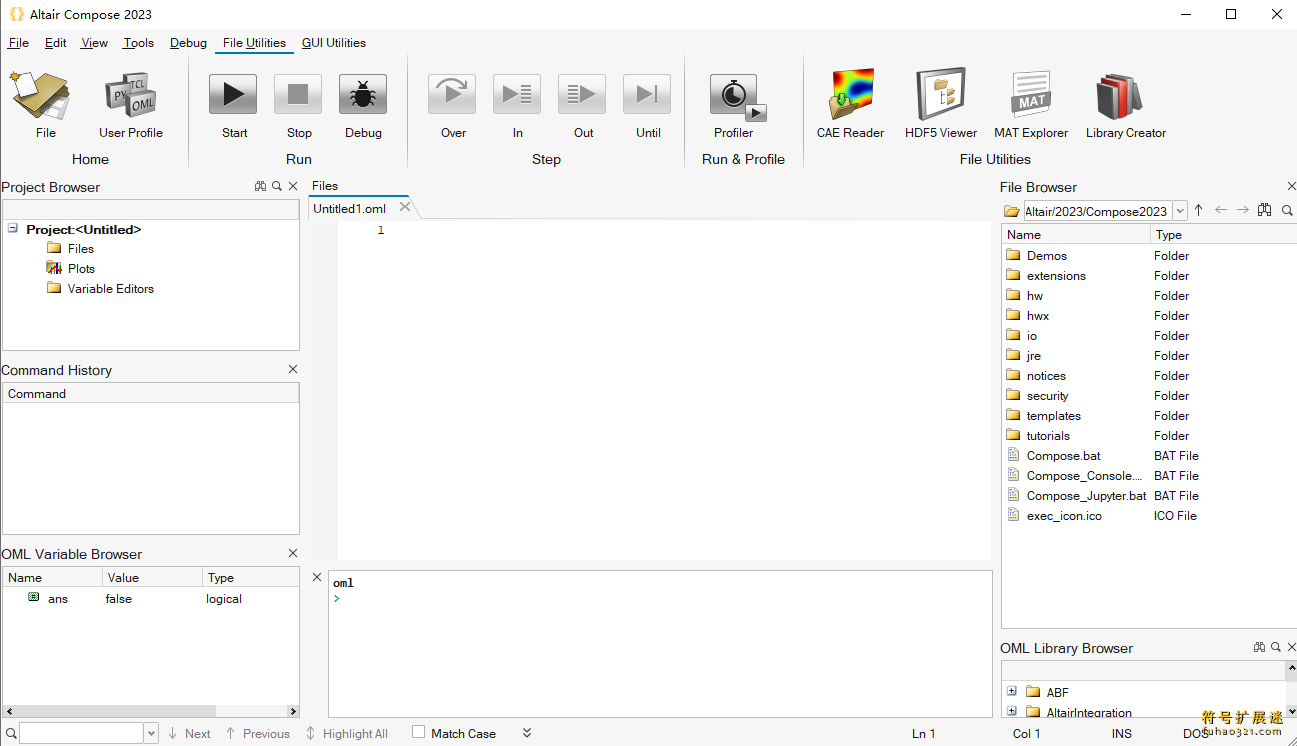This screenshot has width=1297, height=746.
Task: Select the ans variable row
Action: pos(150,598)
